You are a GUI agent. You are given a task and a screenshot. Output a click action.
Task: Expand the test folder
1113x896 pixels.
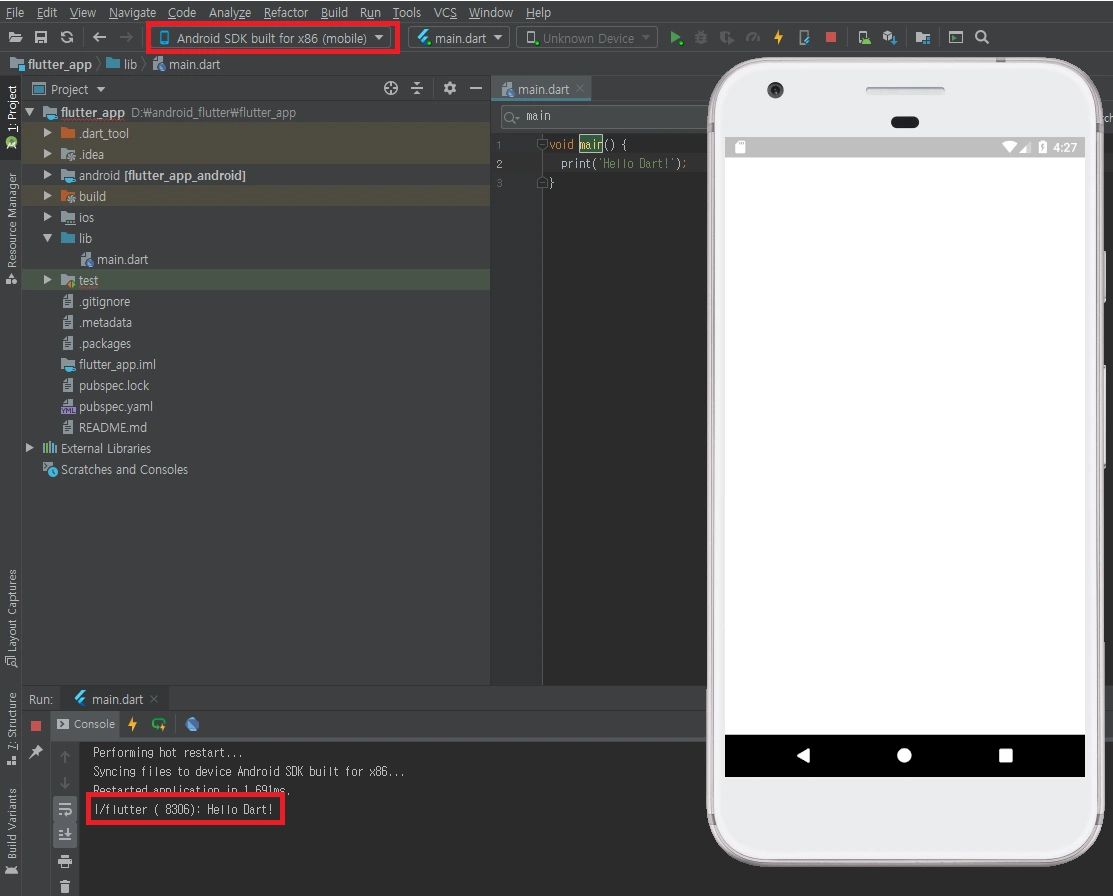(x=48, y=280)
